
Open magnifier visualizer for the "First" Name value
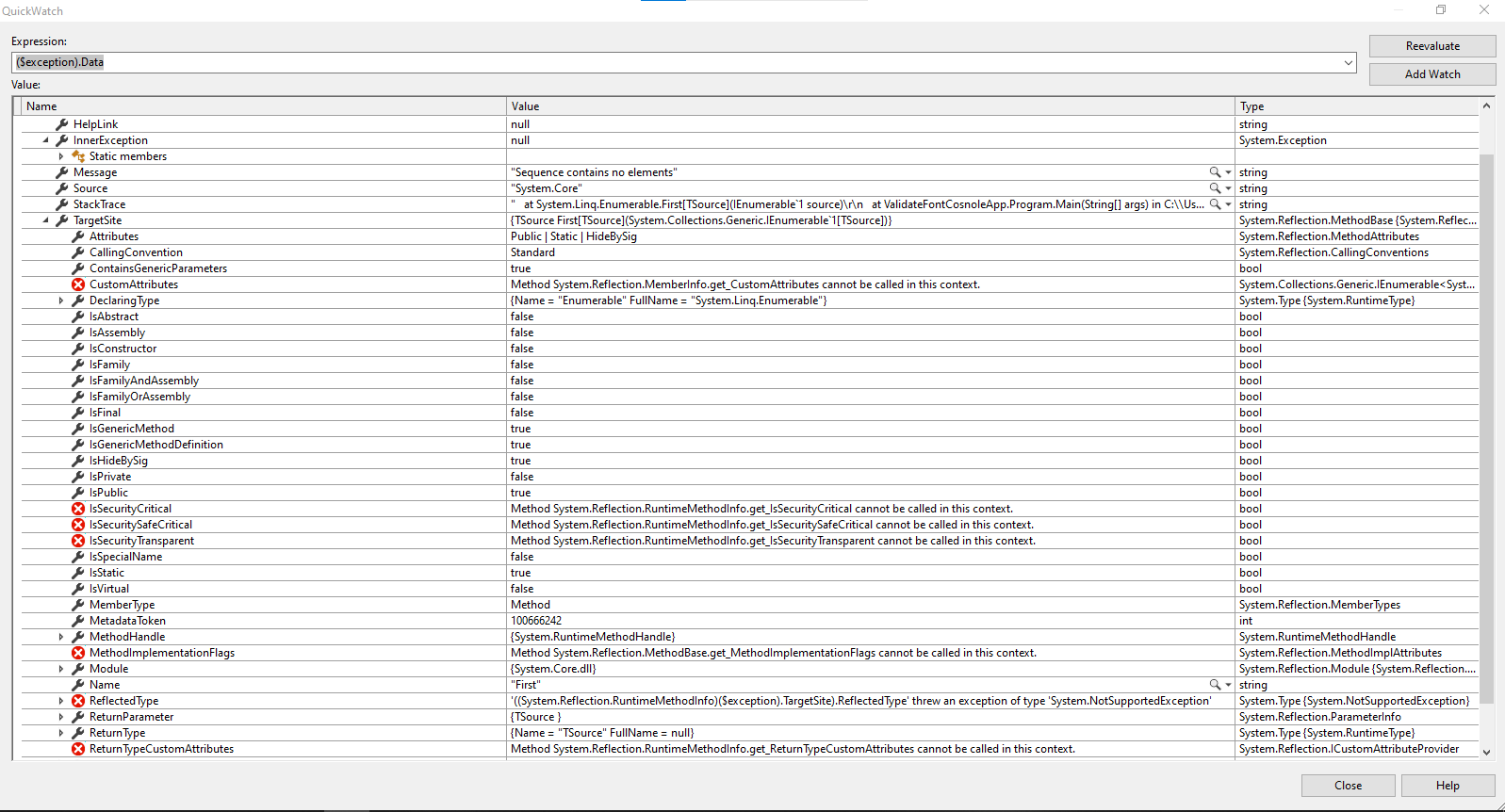point(1215,685)
